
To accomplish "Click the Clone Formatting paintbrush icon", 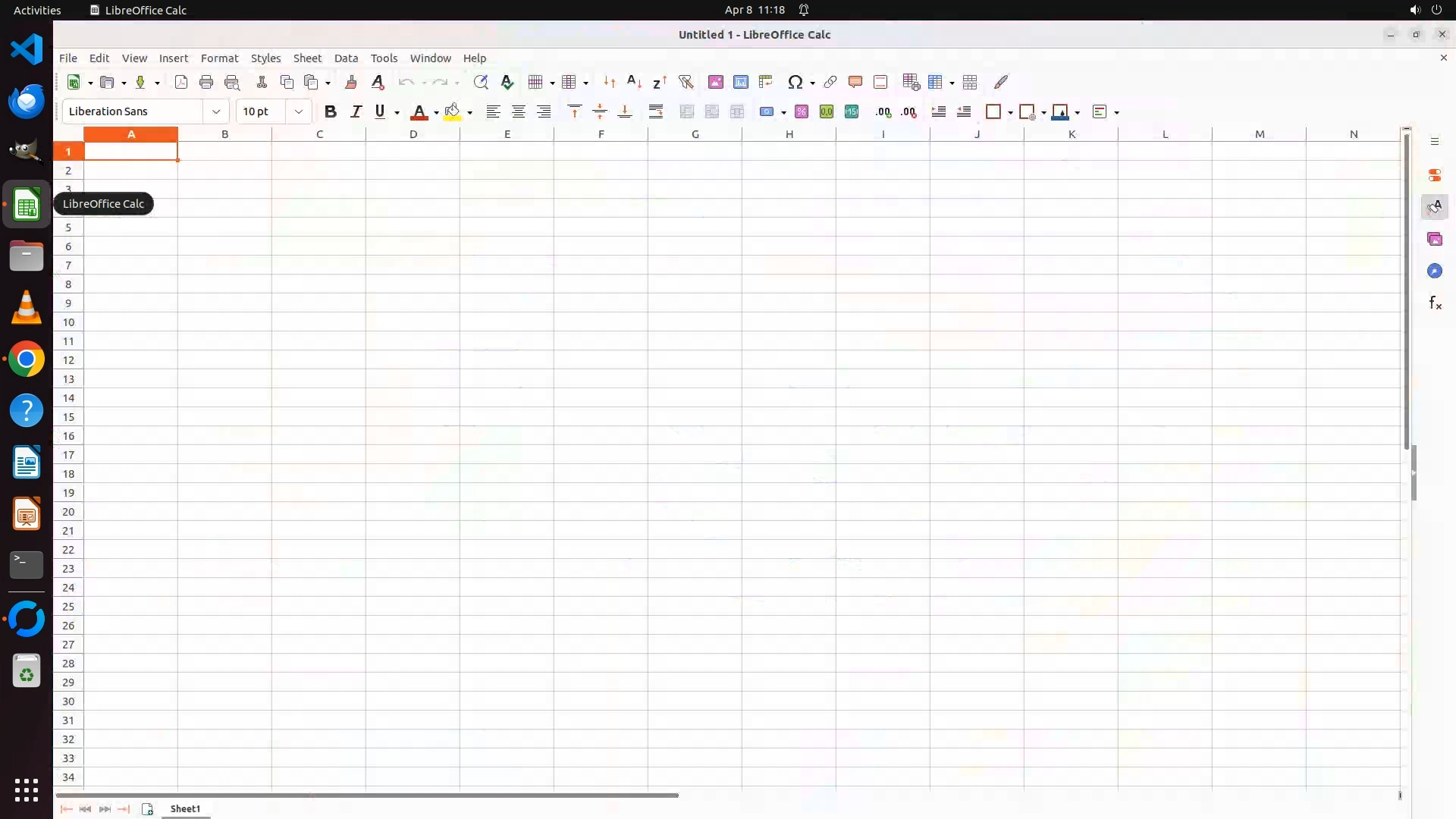I will click(350, 82).
